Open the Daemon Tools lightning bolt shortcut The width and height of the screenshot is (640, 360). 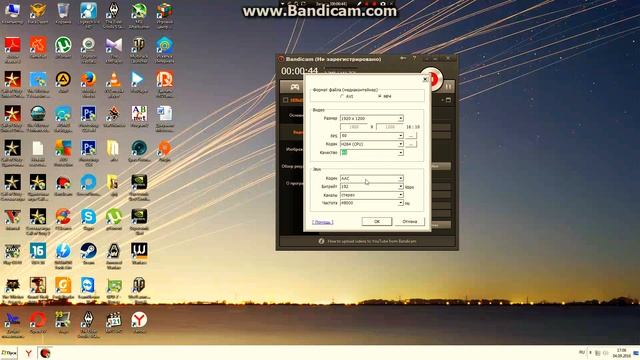pyautogui.click(x=63, y=255)
